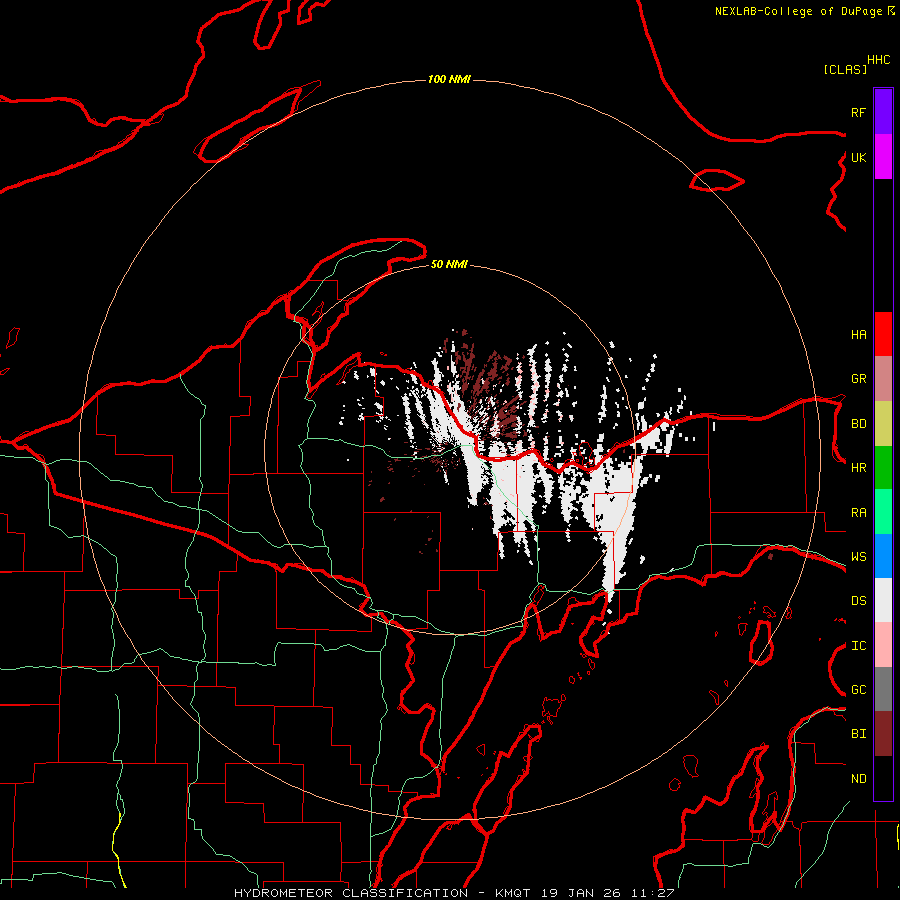
Task: Click the HHC product label
Action: [x=878, y=60]
